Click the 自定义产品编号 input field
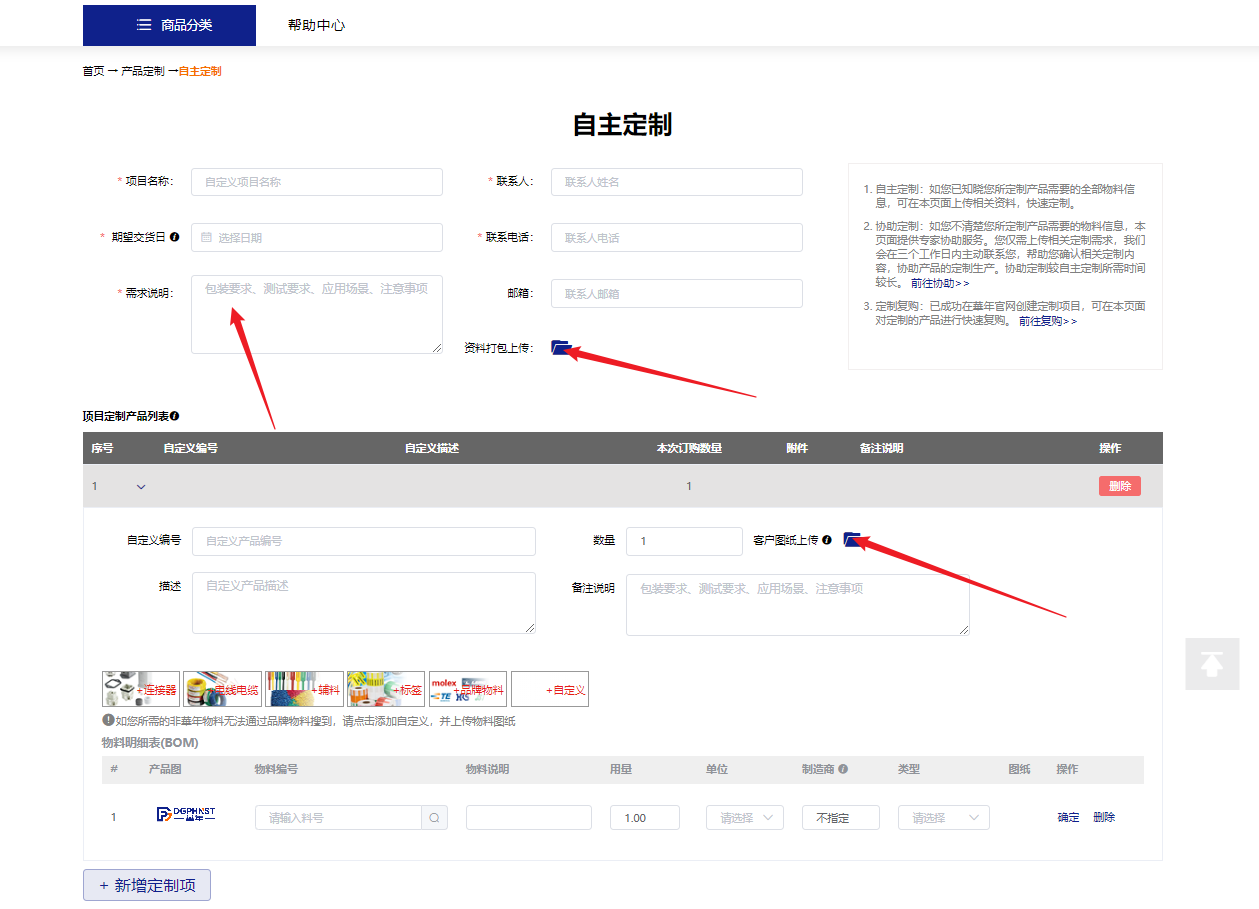The image size is (1259, 909). pos(364,541)
